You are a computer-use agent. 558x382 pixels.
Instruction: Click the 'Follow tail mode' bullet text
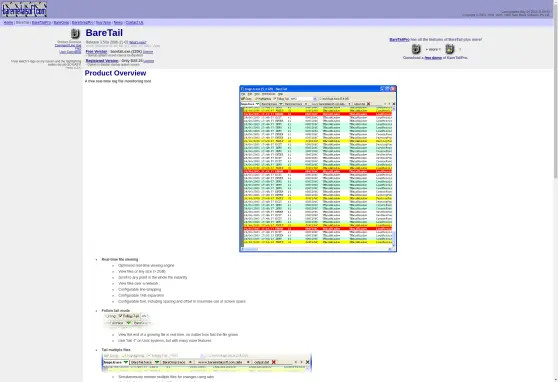point(116,311)
